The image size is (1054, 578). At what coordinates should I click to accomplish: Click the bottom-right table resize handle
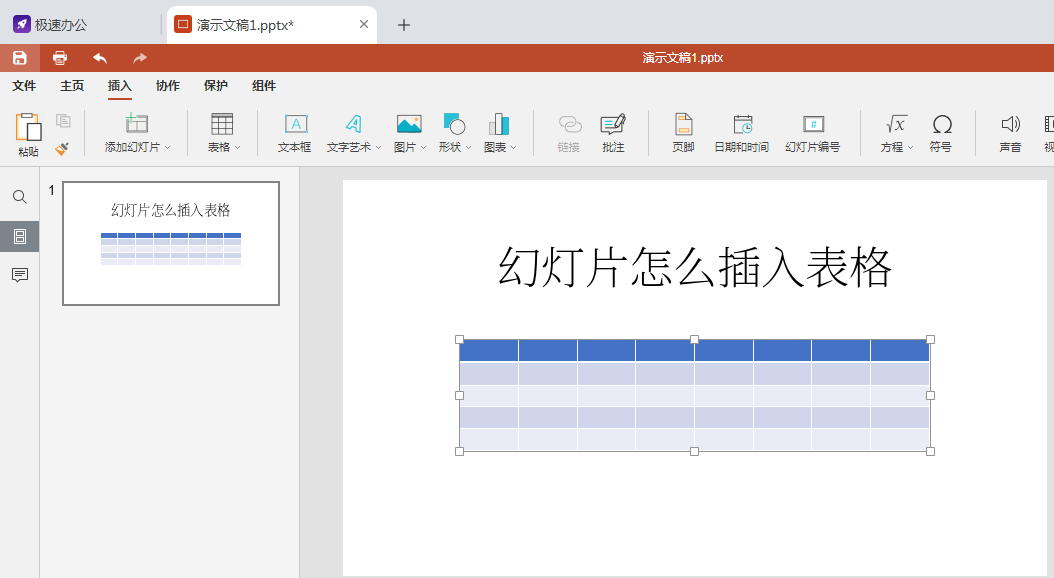coord(930,452)
